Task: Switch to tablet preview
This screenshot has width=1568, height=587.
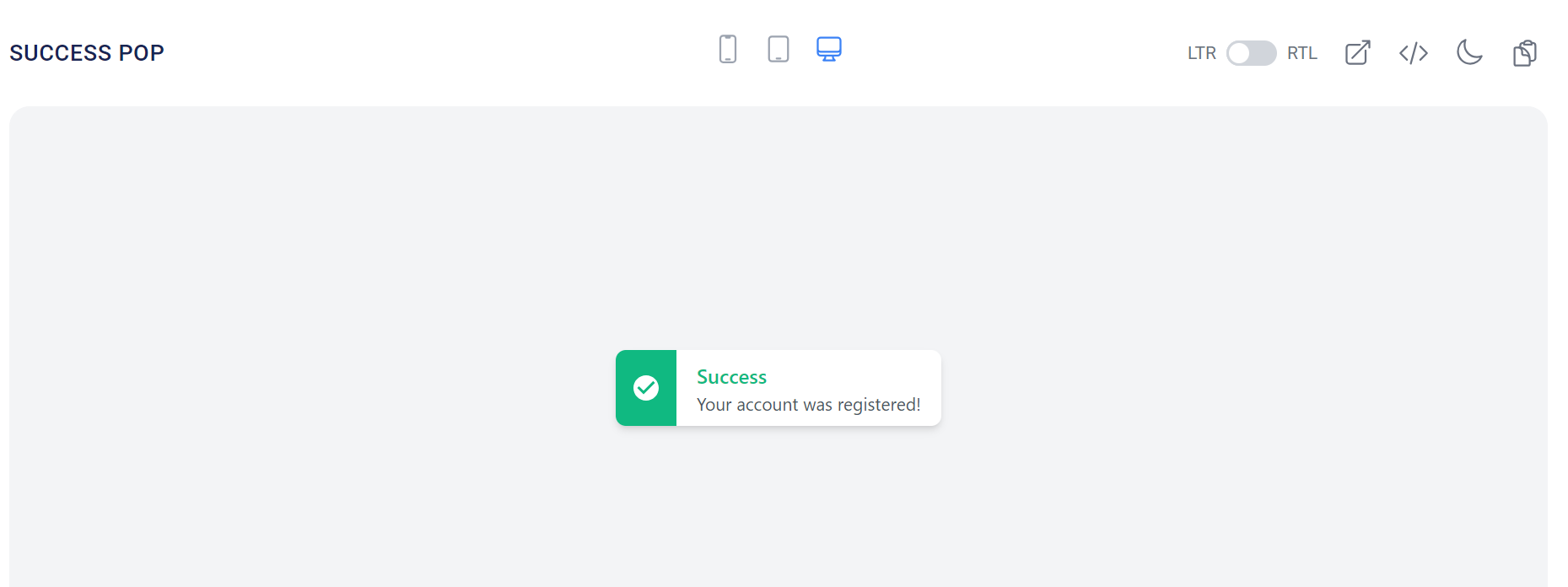Action: point(778,49)
